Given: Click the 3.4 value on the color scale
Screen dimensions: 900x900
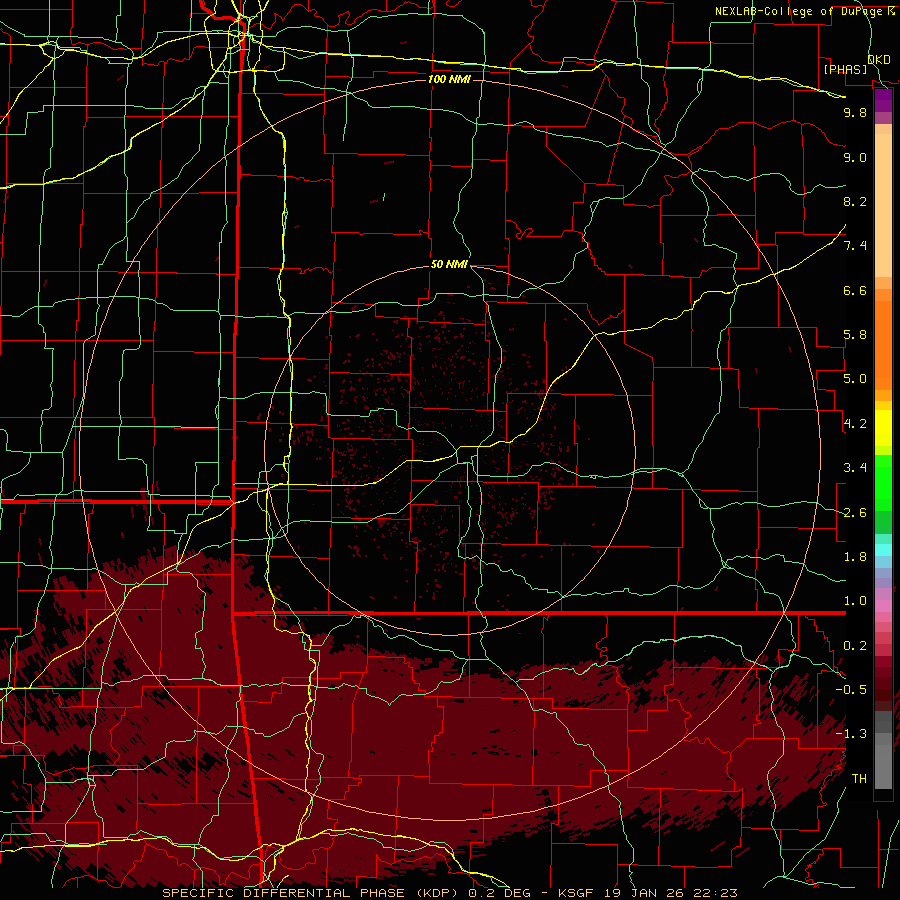Looking at the screenshot, I should pos(855,468).
